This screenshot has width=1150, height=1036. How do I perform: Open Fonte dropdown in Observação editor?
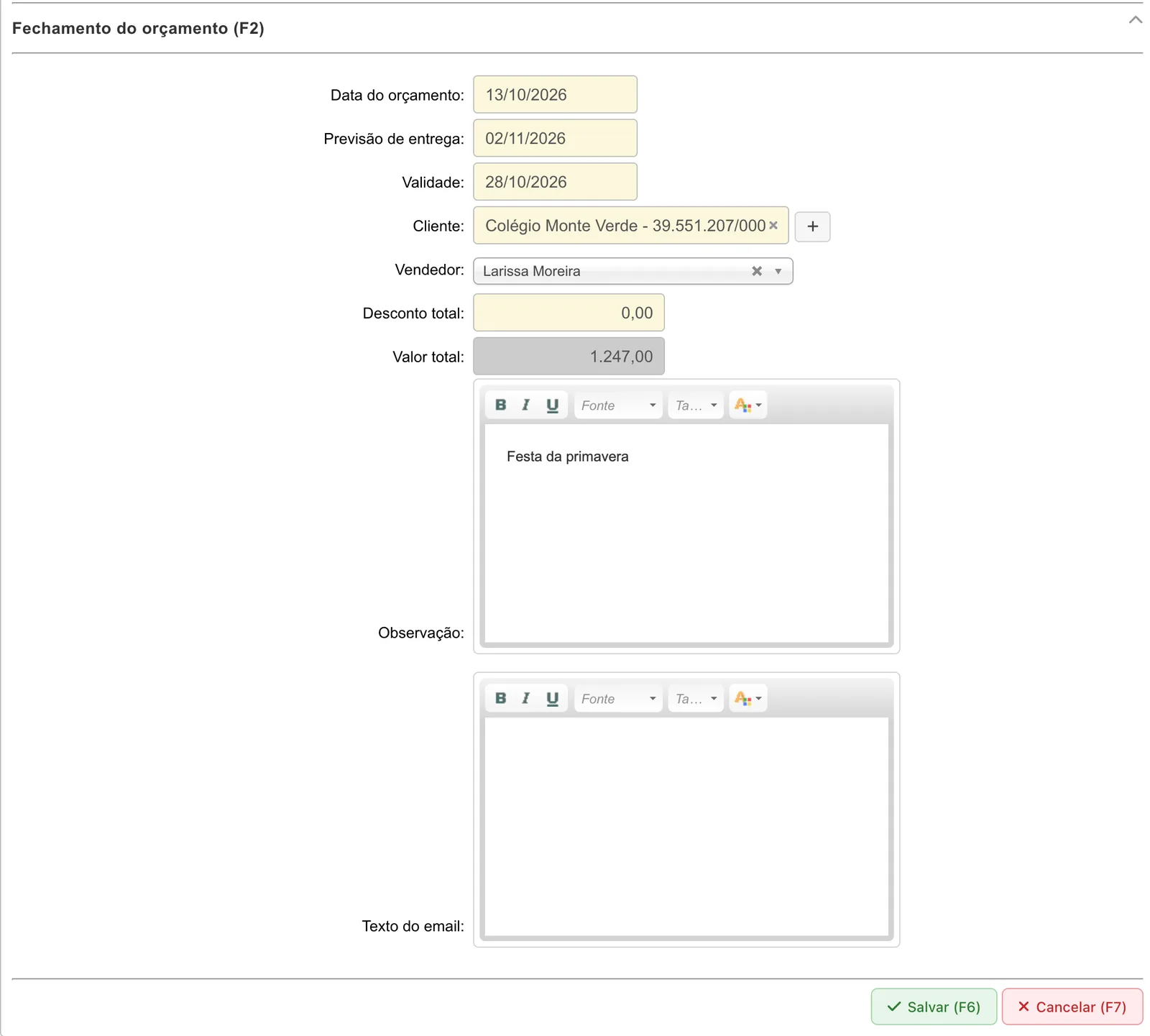coord(618,405)
